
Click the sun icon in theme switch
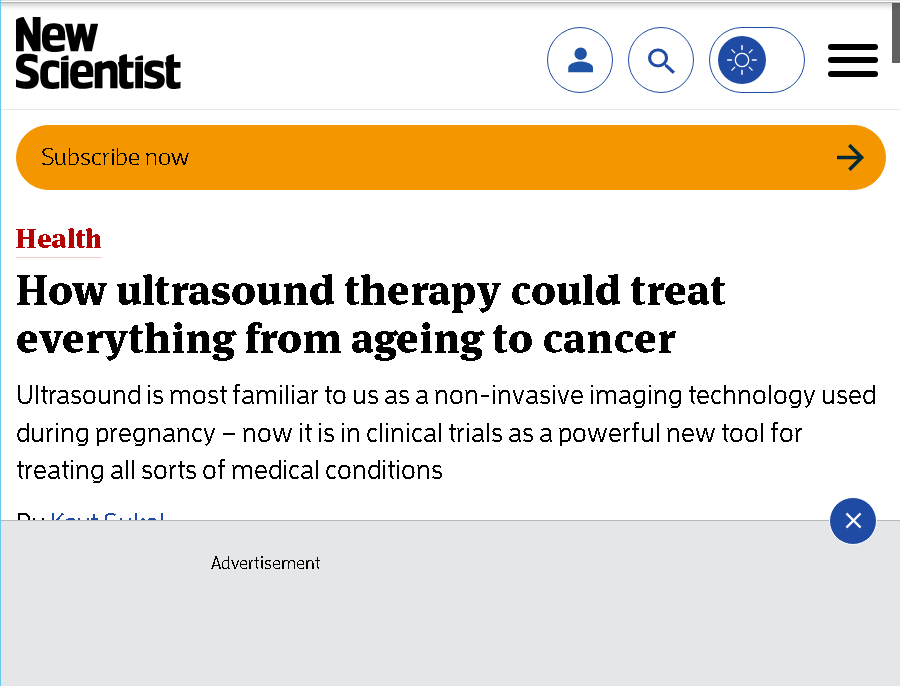[742, 60]
